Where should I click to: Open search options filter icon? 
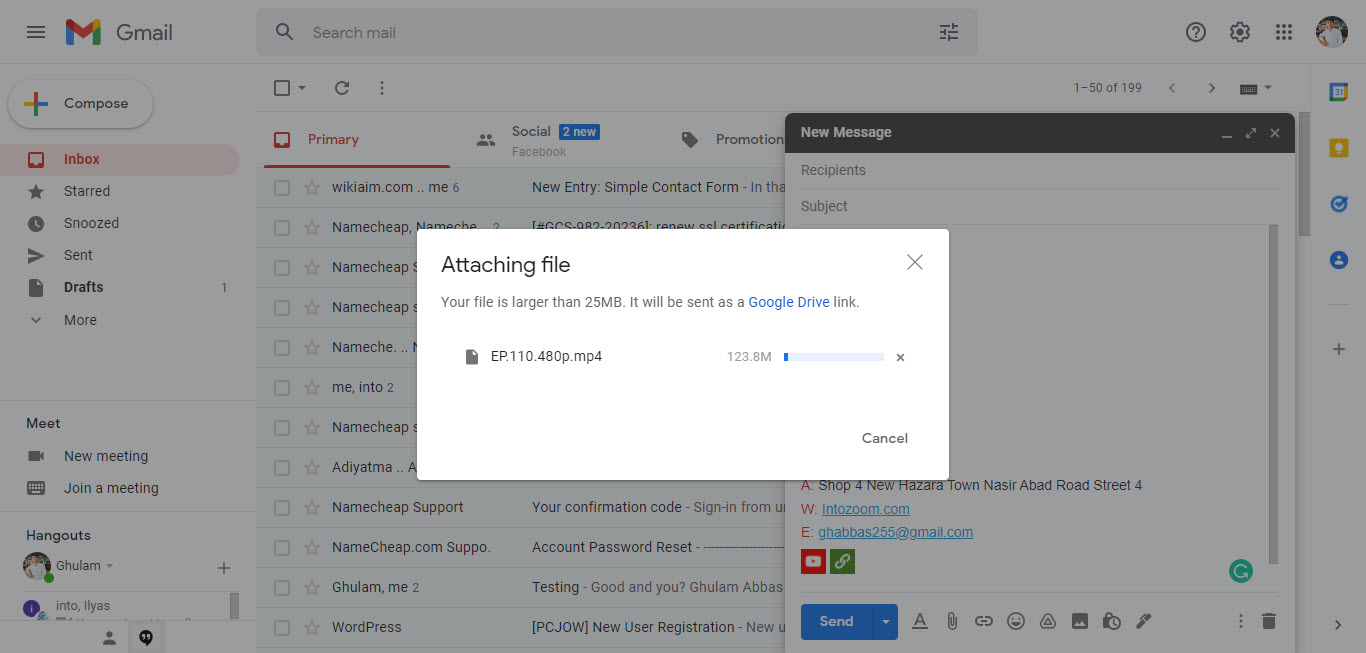coord(949,32)
